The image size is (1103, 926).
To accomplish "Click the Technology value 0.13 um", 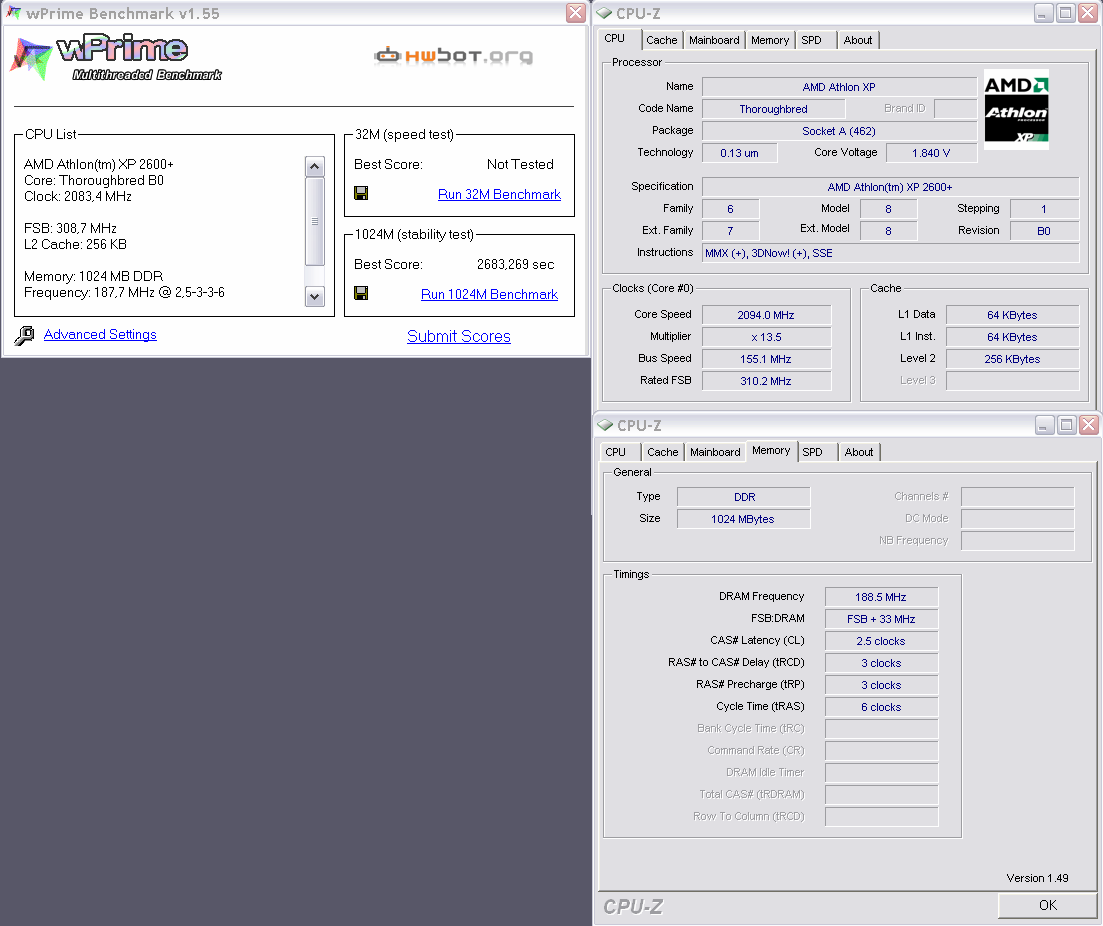I will point(739,153).
